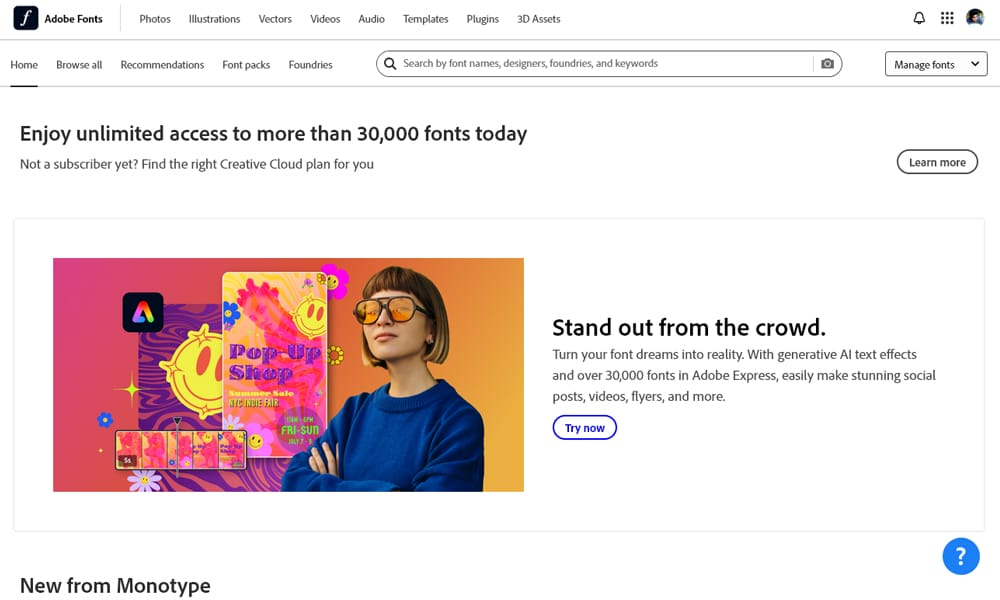This screenshot has width=1000, height=600.
Task: Navigate to Templates in the top nav
Action: coord(425,18)
